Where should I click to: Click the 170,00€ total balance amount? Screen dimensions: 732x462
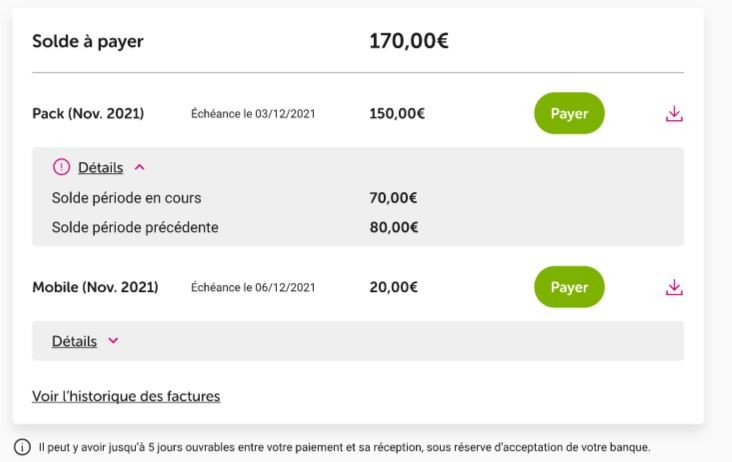tap(408, 41)
